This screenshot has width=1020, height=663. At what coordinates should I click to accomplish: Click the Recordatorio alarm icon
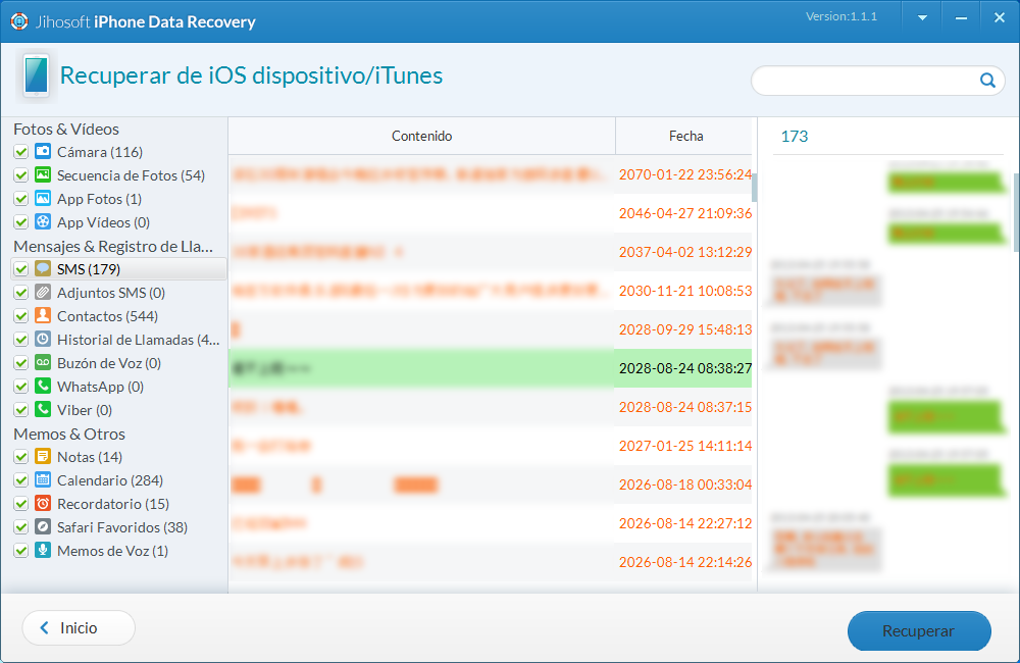43,503
